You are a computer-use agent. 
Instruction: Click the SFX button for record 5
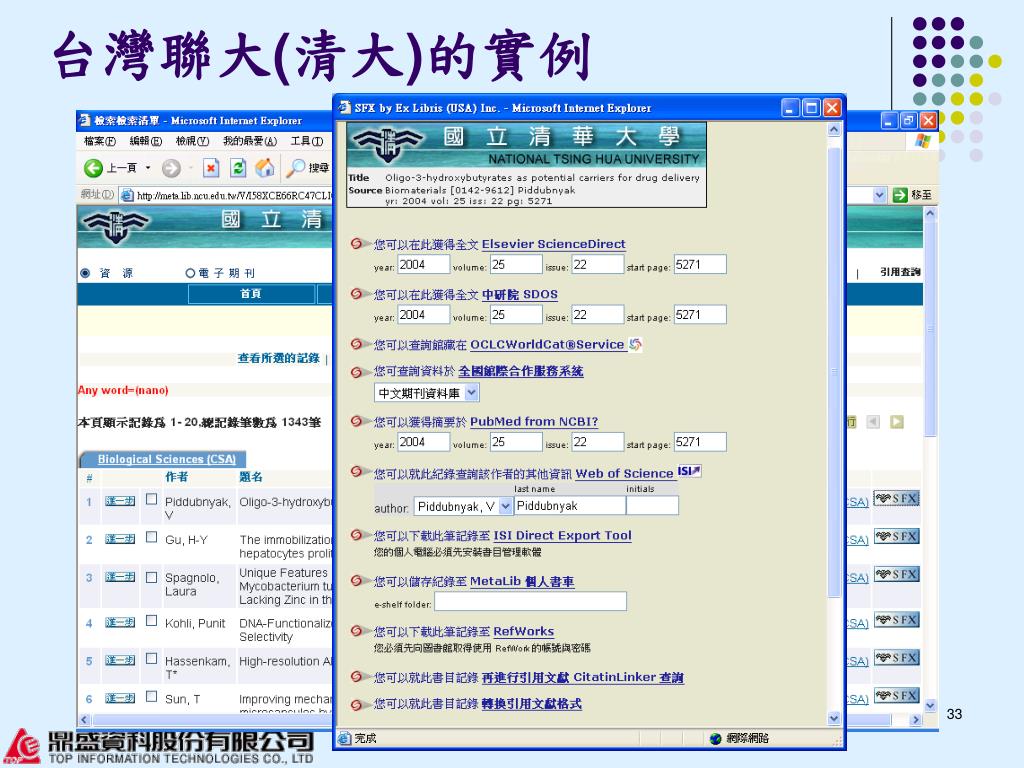click(x=897, y=658)
